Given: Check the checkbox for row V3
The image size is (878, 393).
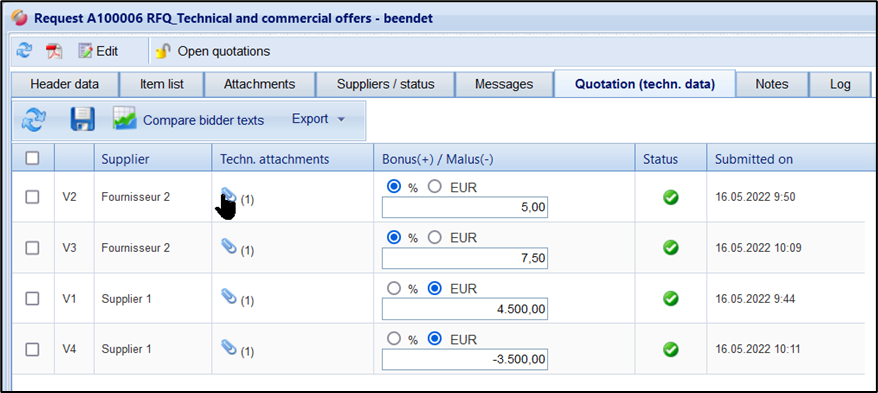Looking at the screenshot, I should pos(32,248).
